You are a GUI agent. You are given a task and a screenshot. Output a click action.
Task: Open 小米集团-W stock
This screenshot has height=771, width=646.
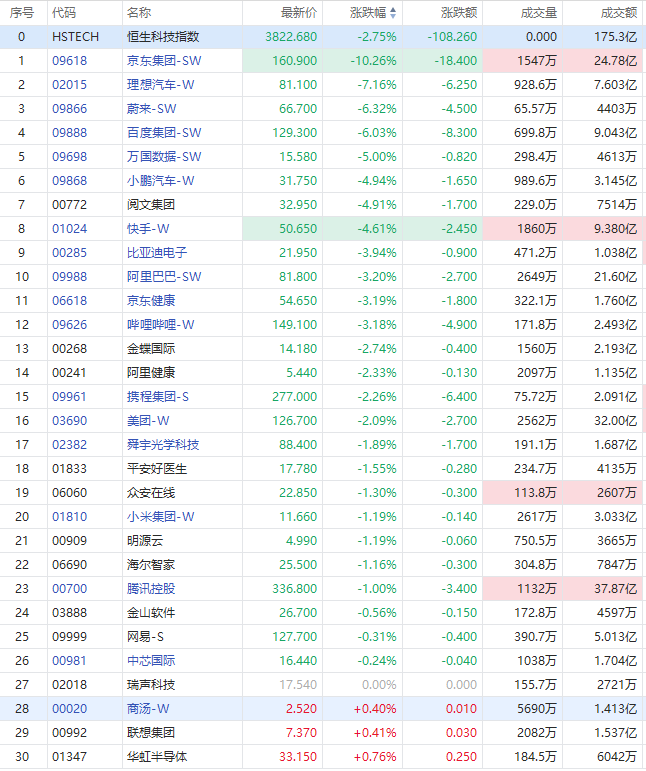point(161,517)
